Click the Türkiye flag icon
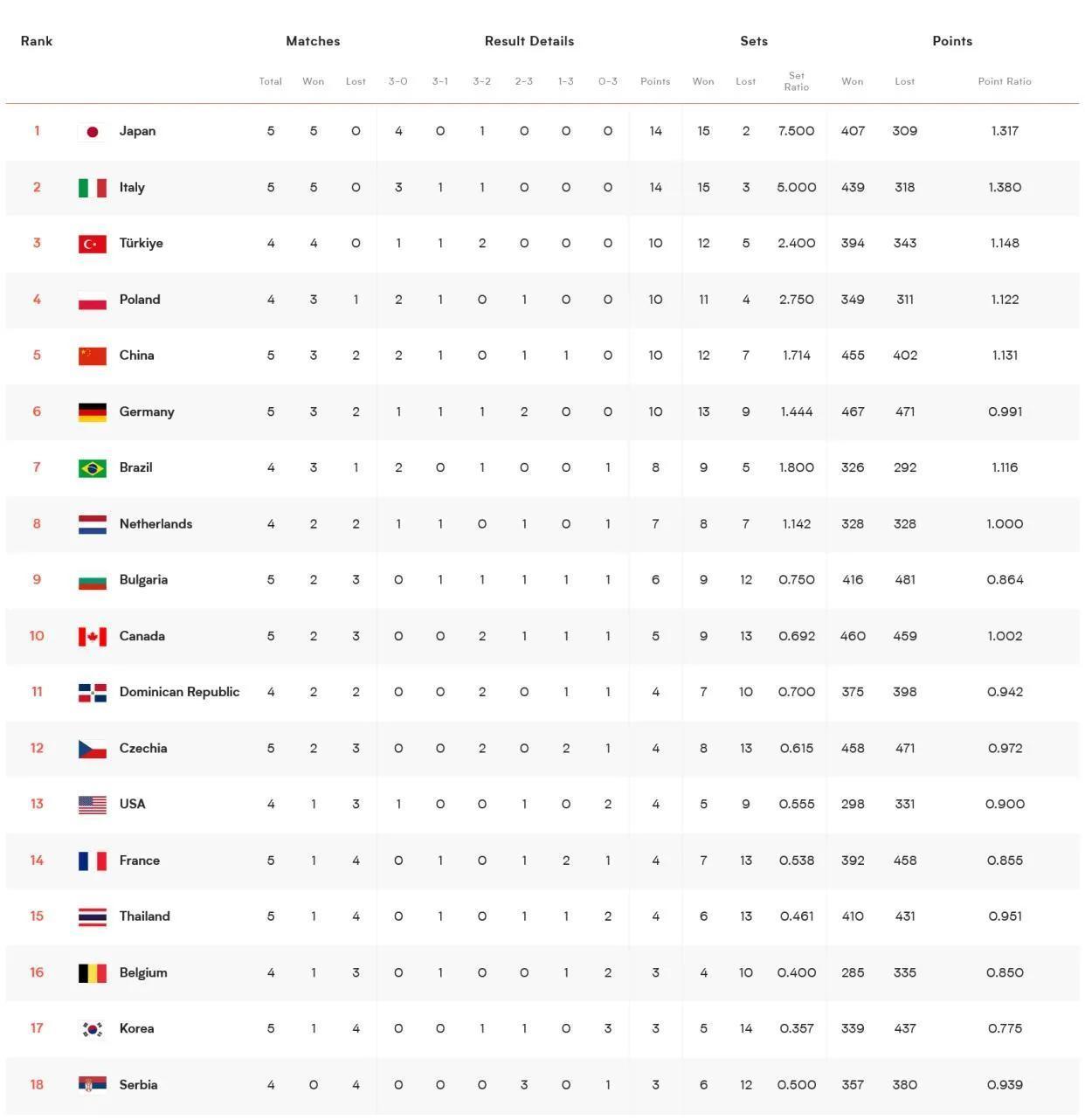Screen dimensions: 1085x1120 click(93, 244)
